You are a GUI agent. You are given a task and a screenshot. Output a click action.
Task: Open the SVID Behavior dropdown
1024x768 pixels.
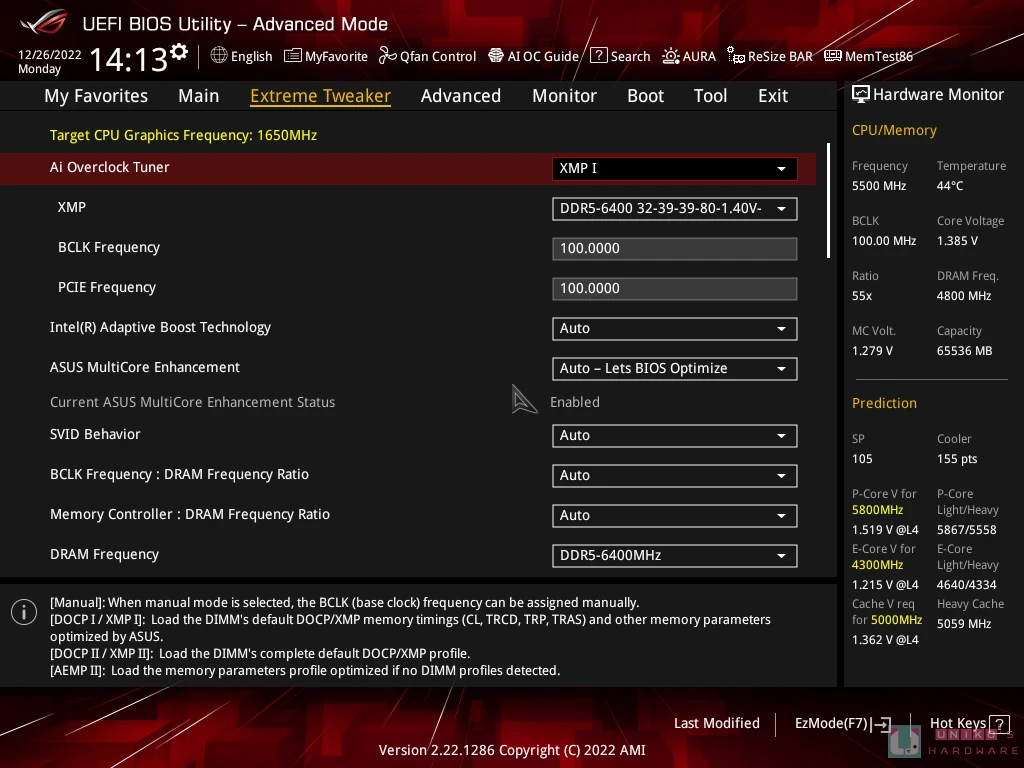pyautogui.click(x=674, y=436)
